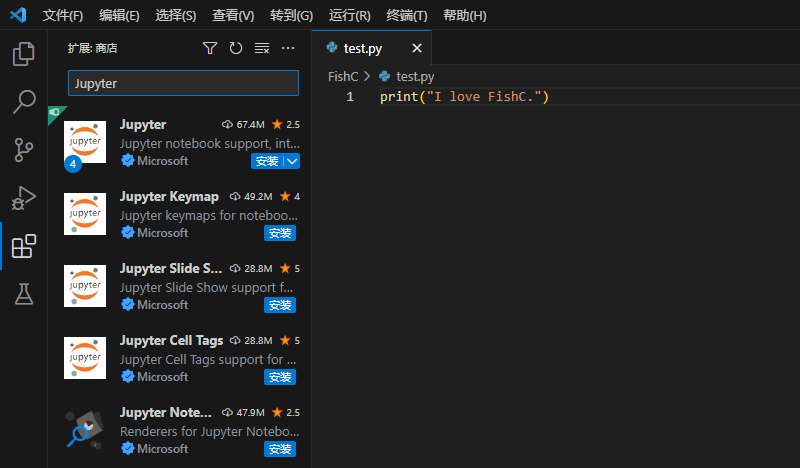Image resolution: width=800 pixels, height=468 pixels.
Task: Click description 'Jupyter notebook support, int...'
Action: 210,143
